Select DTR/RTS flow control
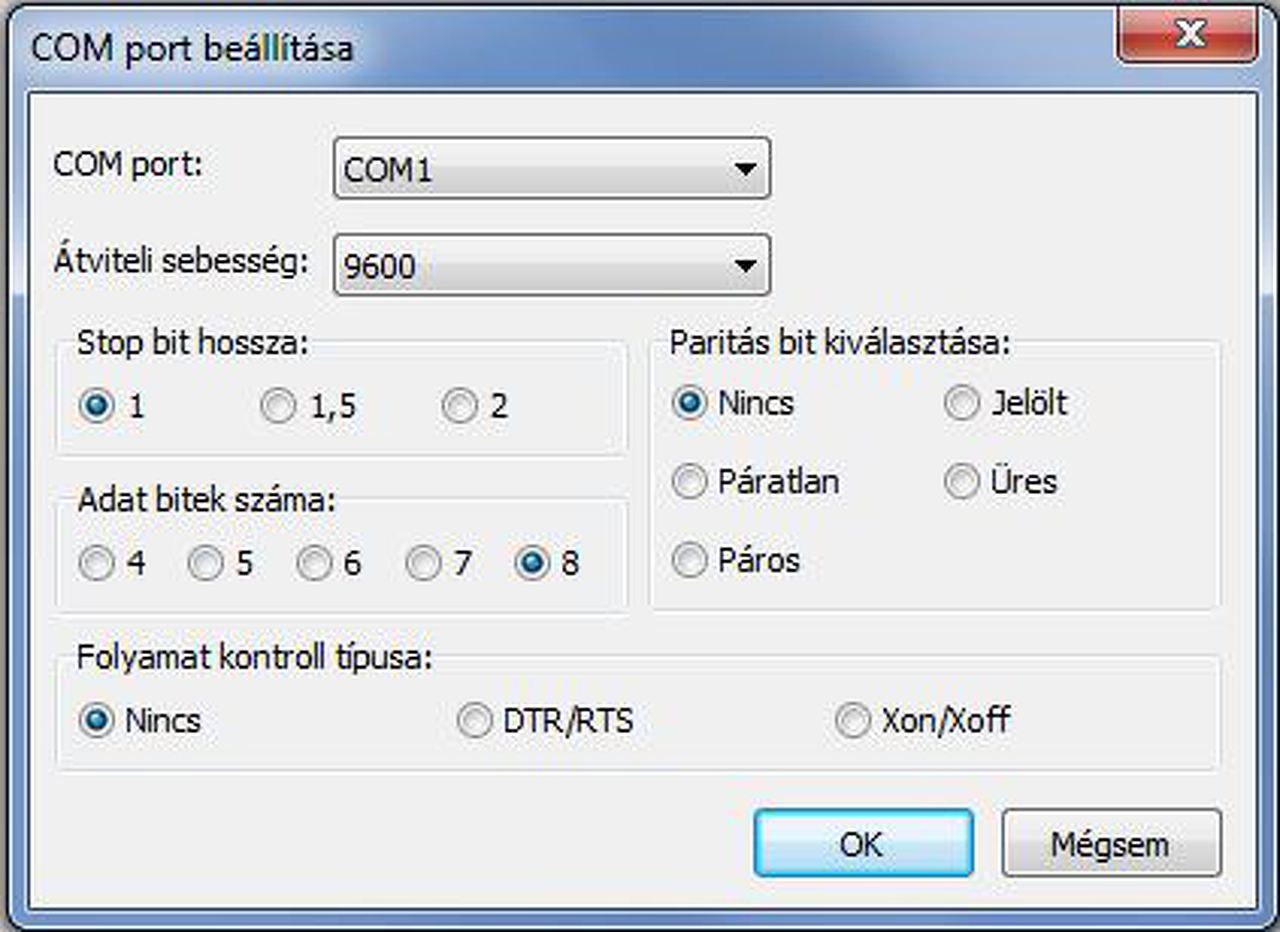 (475, 721)
